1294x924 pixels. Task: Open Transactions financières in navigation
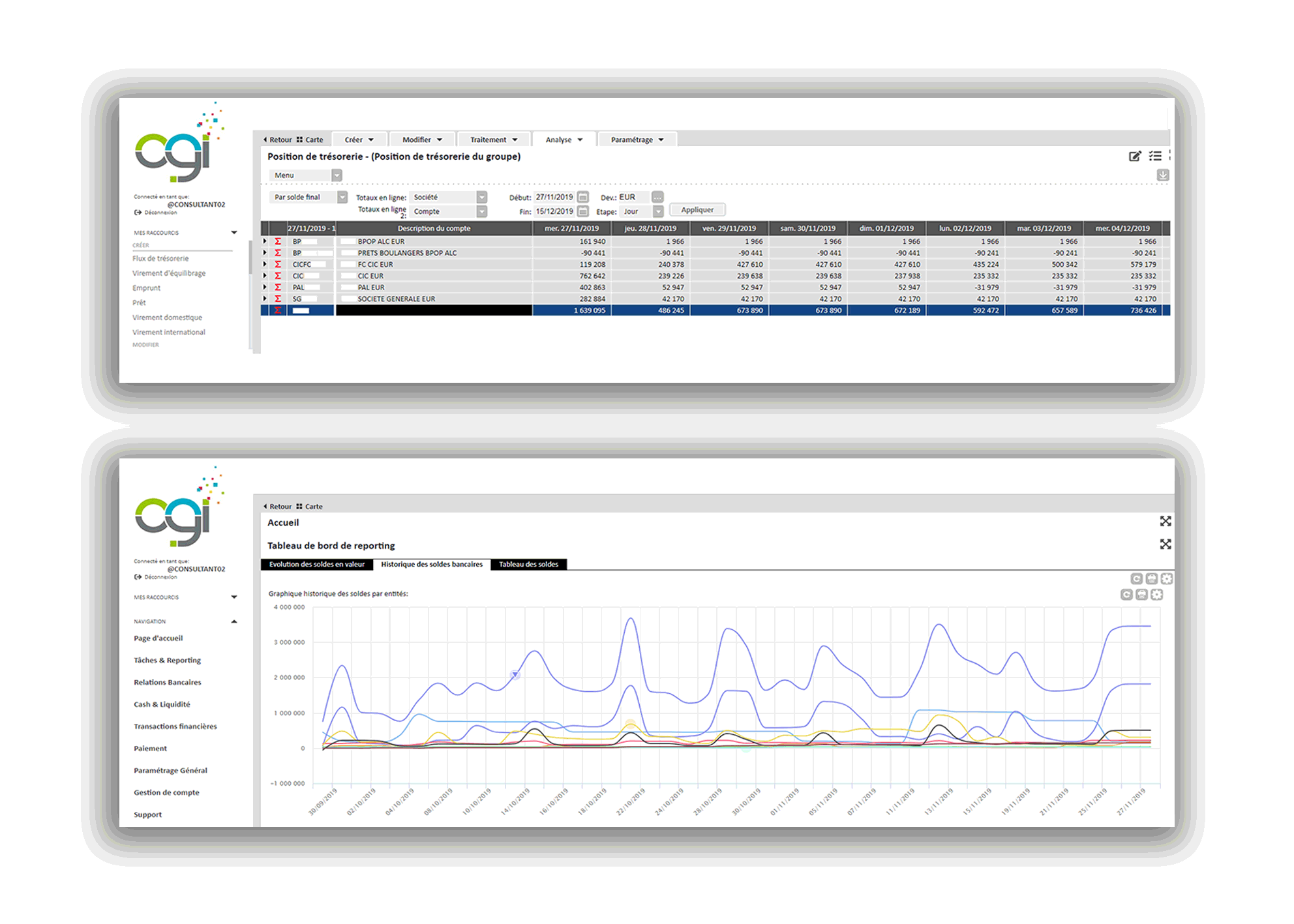tap(175, 726)
